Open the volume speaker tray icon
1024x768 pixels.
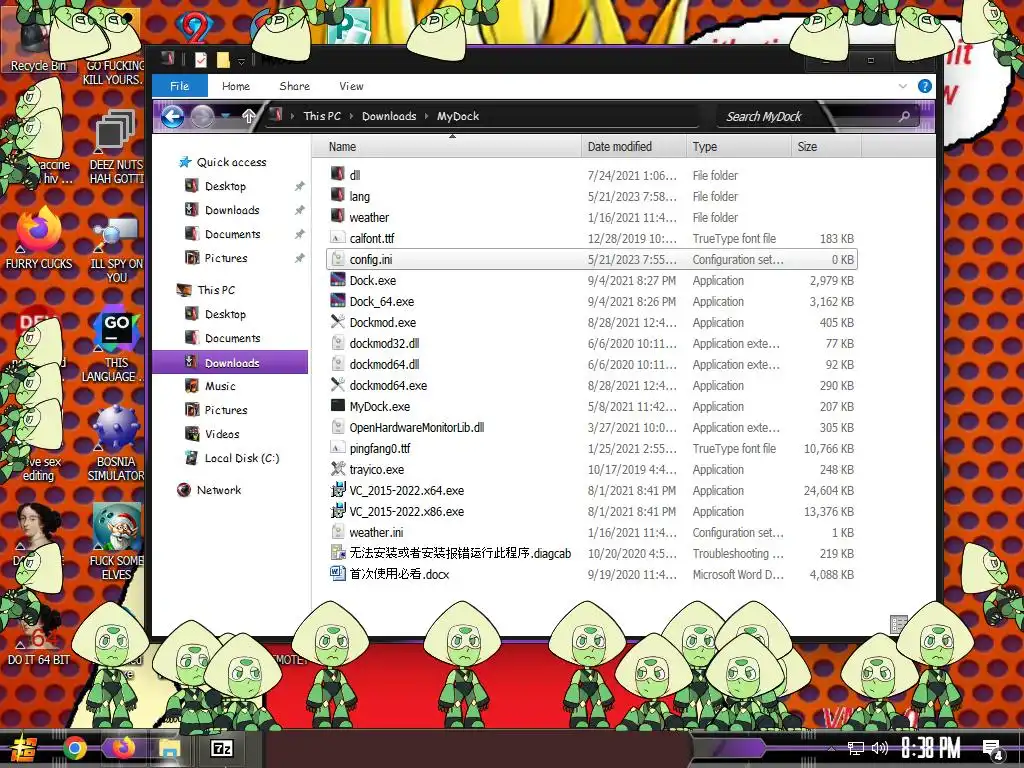pos(879,748)
